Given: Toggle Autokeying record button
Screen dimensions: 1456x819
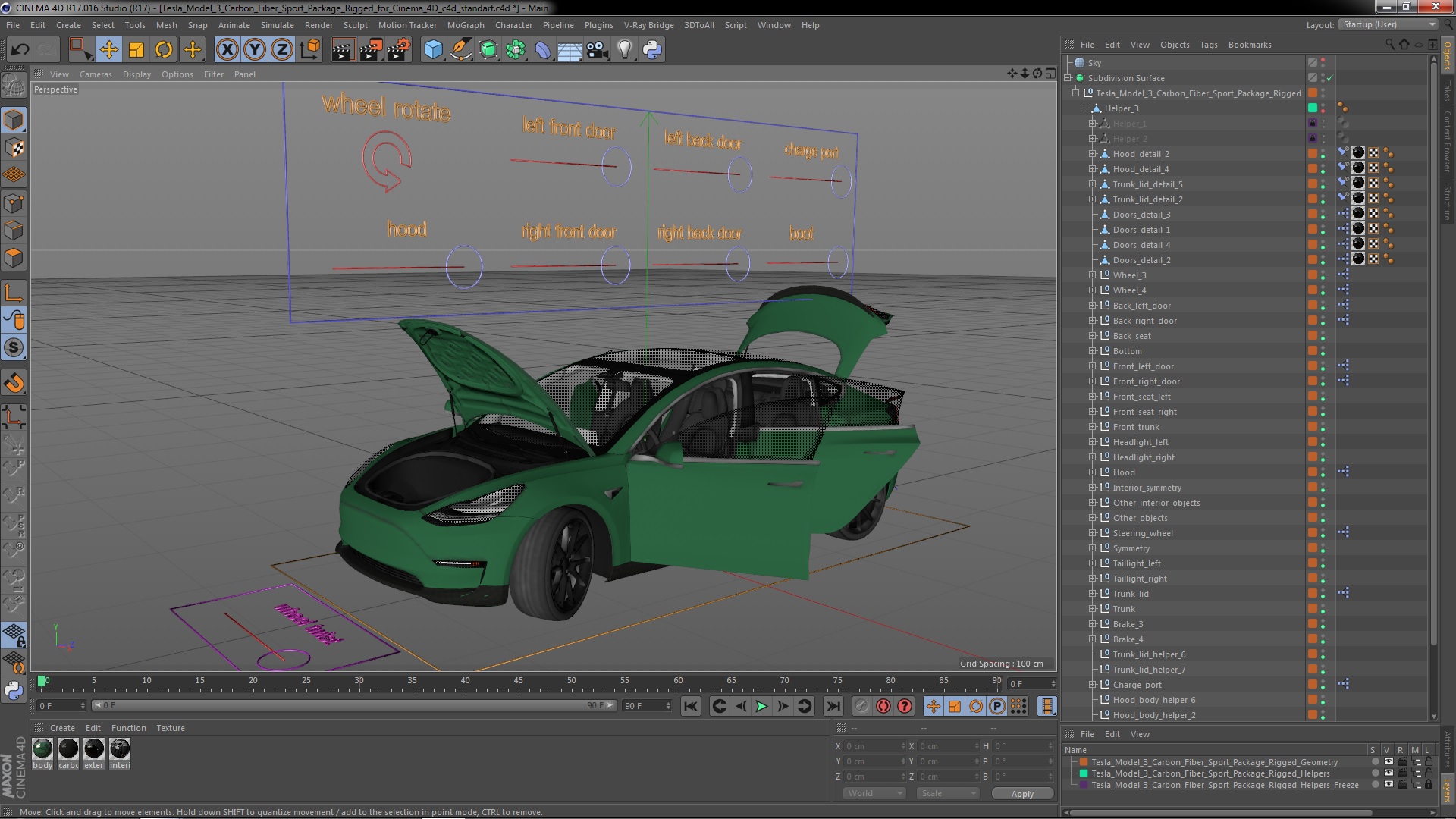Looking at the screenshot, I should 883,707.
